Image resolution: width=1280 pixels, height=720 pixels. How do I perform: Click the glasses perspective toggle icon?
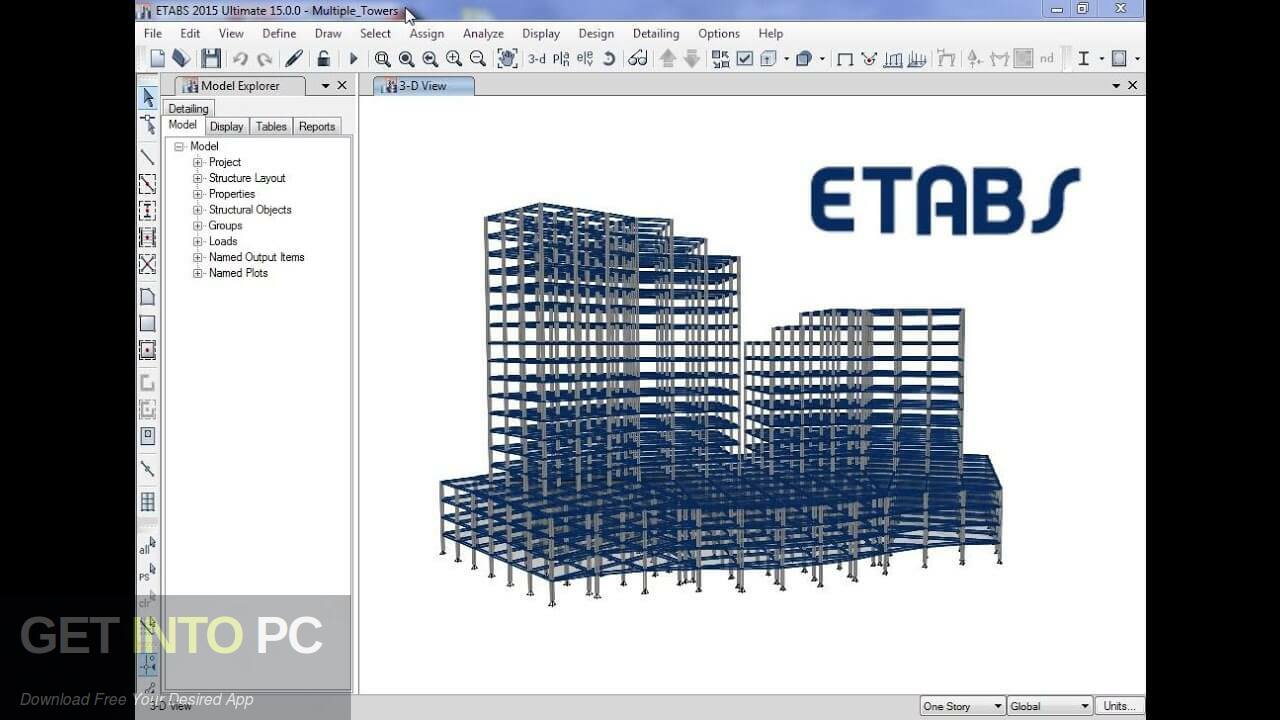click(x=638, y=59)
